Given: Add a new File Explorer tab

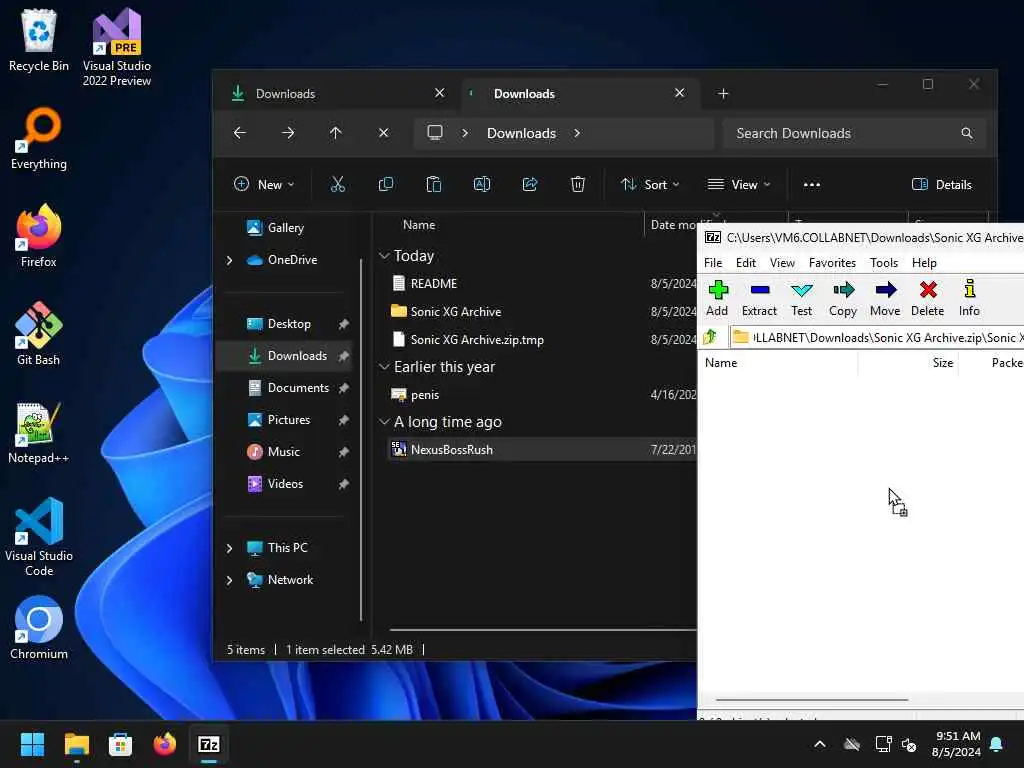Looking at the screenshot, I should pyautogui.click(x=723, y=94).
